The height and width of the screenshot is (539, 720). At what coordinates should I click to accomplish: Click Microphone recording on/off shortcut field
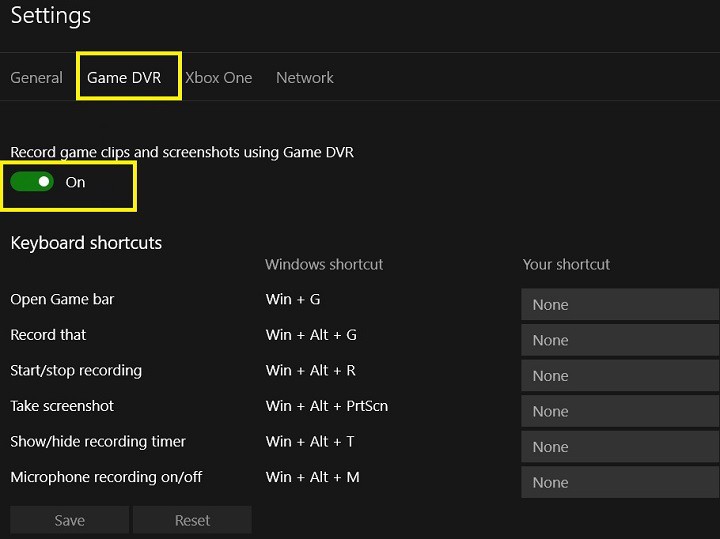point(620,483)
